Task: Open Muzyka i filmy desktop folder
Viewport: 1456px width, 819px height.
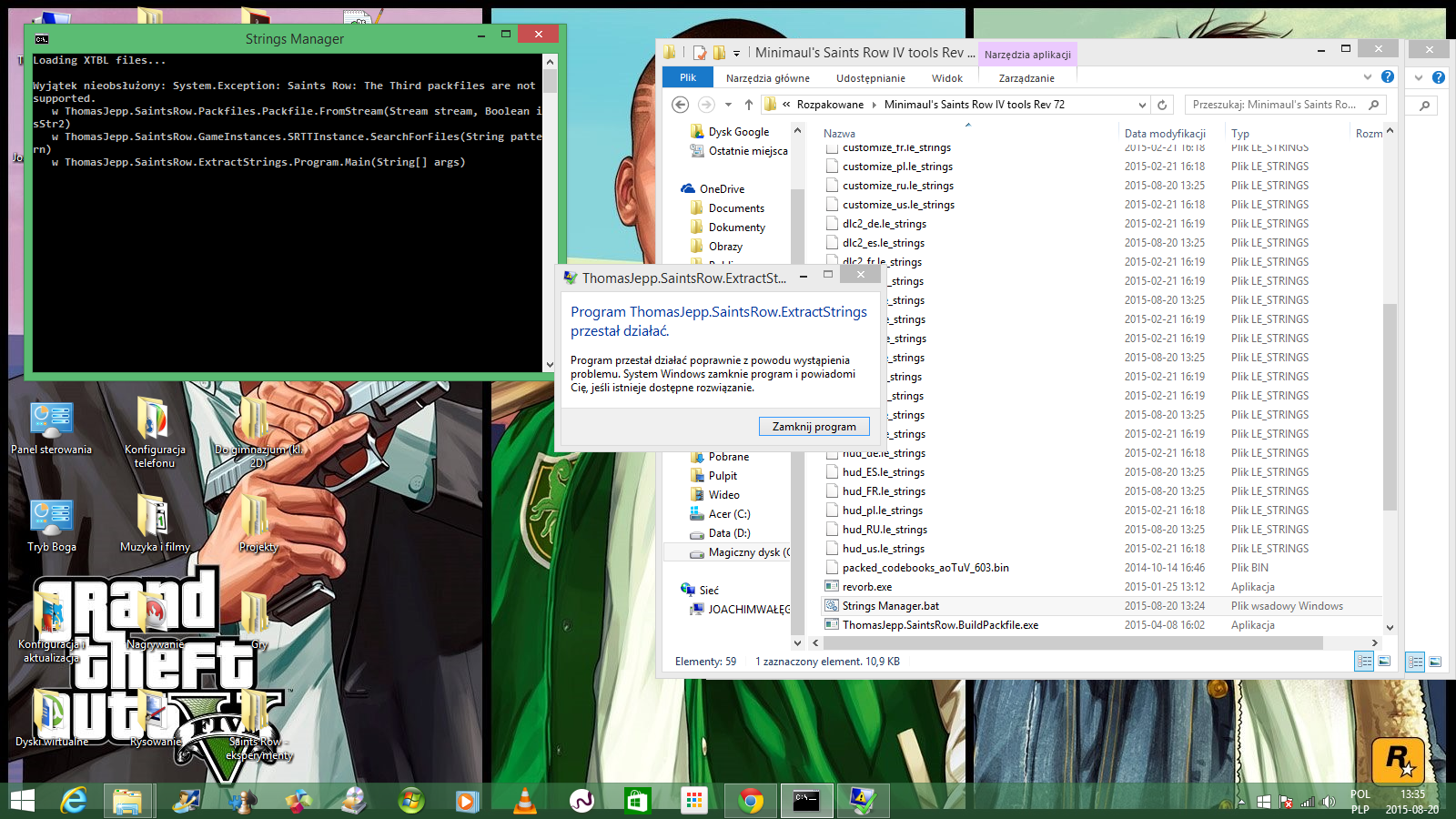Action: click(x=155, y=523)
